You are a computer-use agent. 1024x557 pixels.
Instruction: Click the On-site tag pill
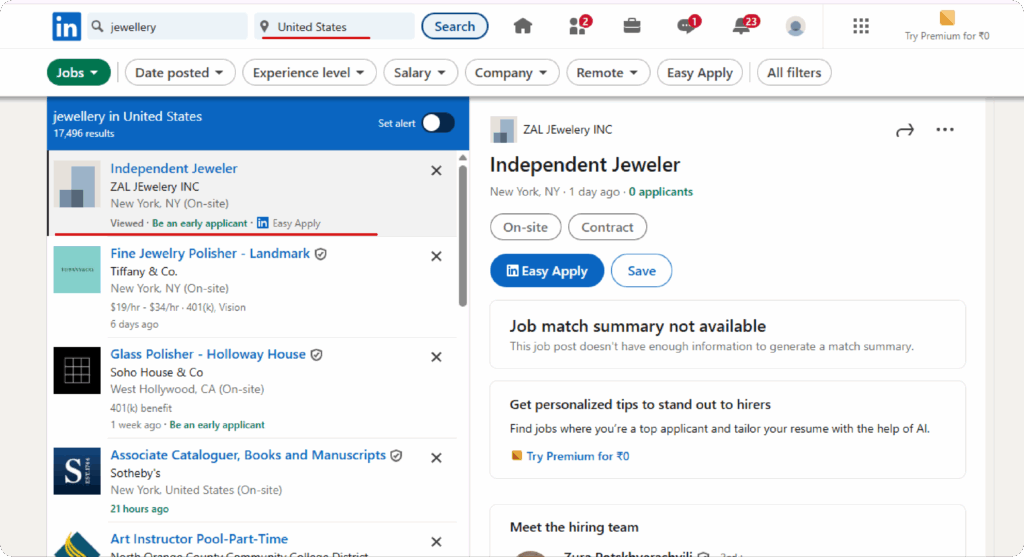click(x=525, y=227)
